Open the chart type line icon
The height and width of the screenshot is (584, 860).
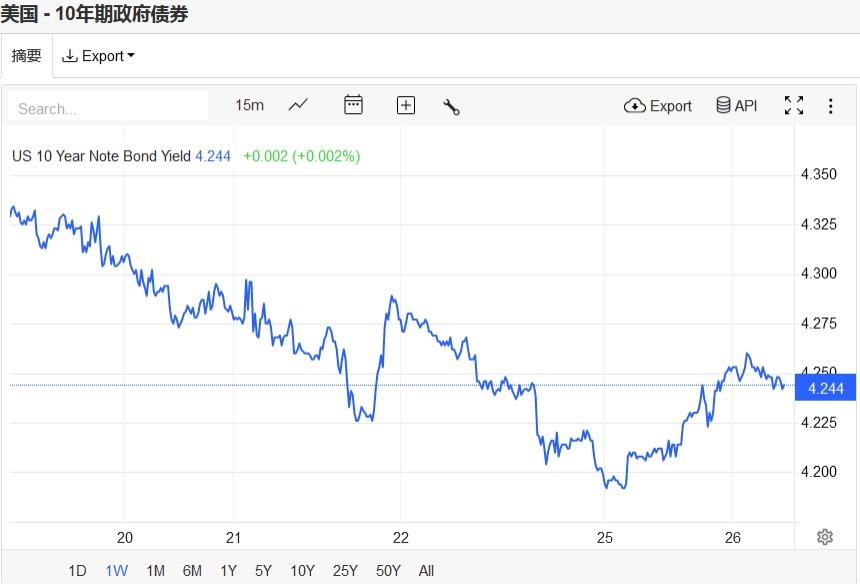298,105
